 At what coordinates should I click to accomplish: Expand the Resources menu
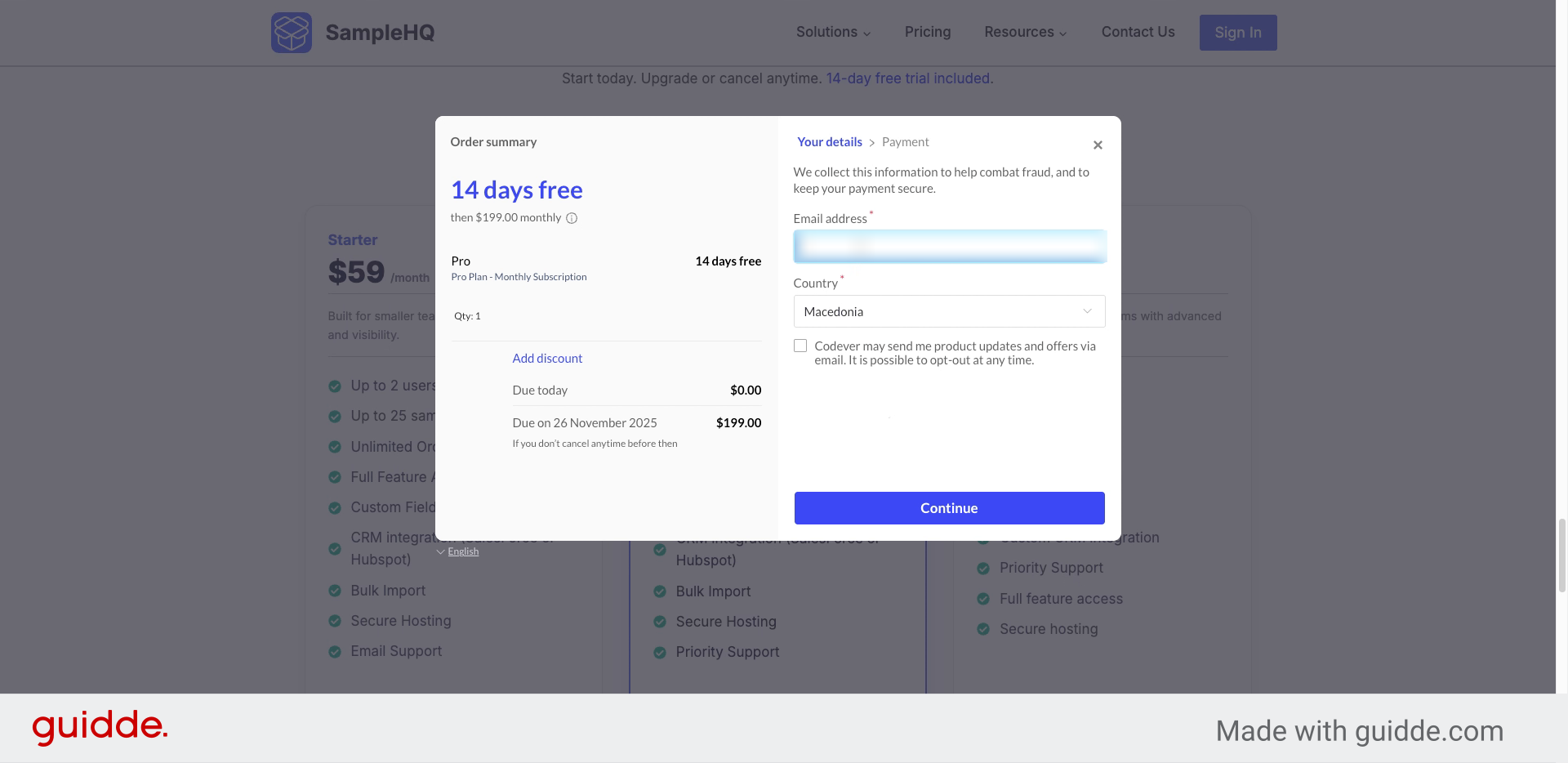(x=1025, y=32)
